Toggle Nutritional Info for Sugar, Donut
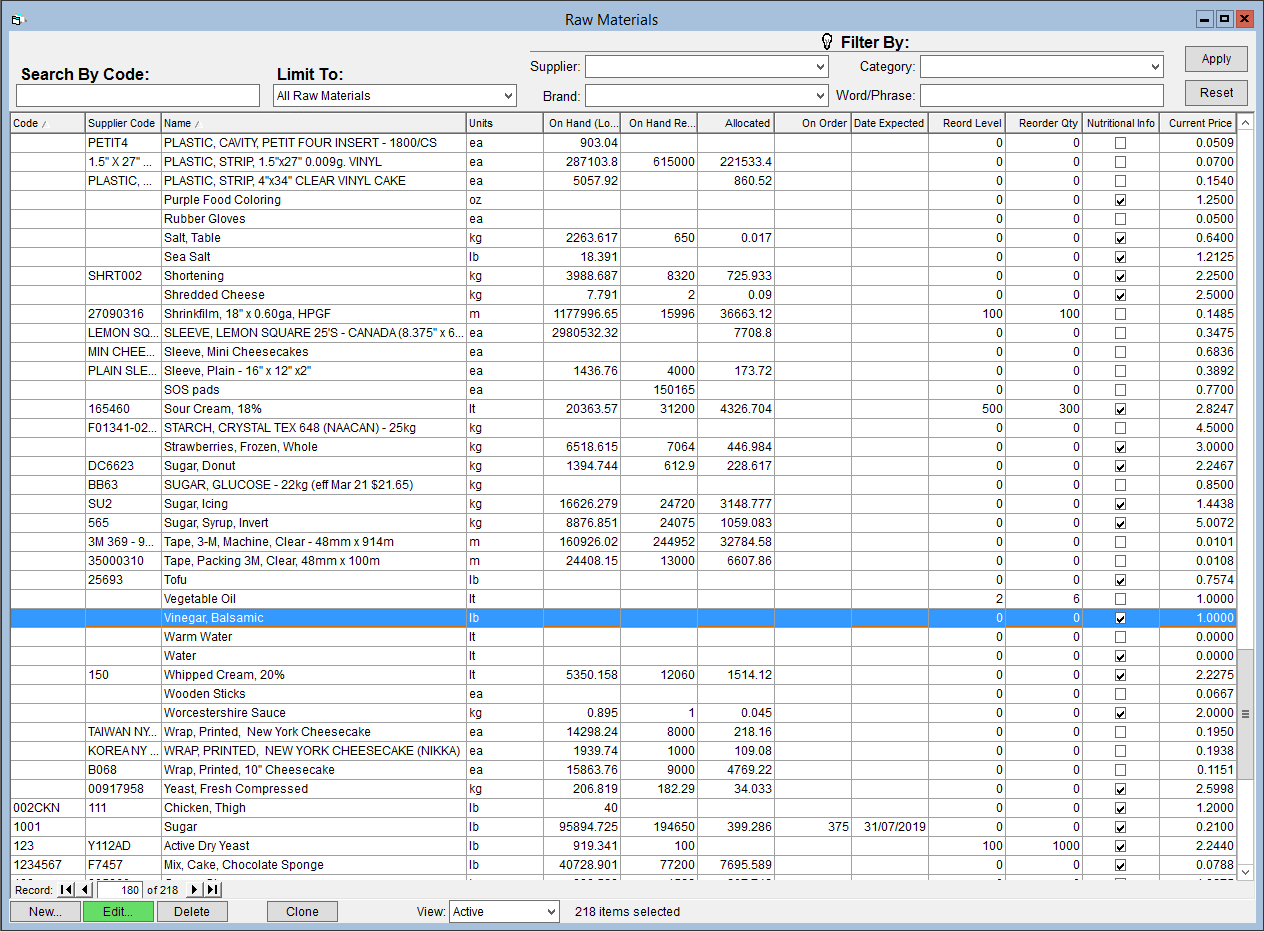The height and width of the screenshot is (932, 1264). pos(1121,466)
